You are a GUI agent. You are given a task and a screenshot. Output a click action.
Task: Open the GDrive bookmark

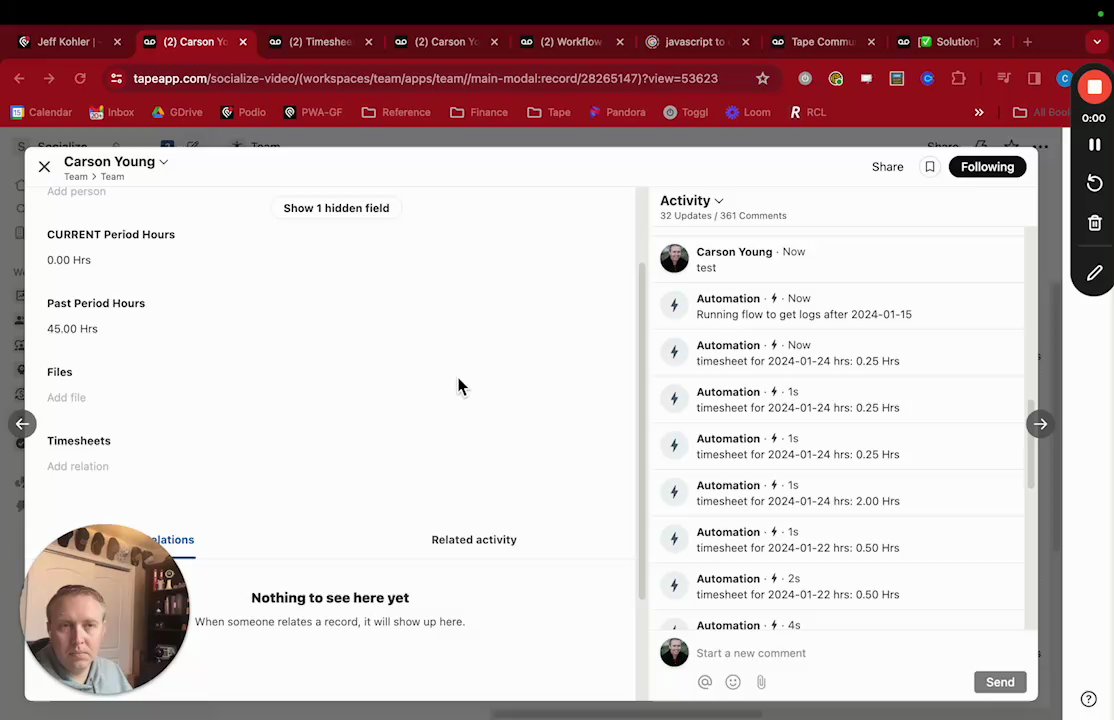click(x=177, y=112)
